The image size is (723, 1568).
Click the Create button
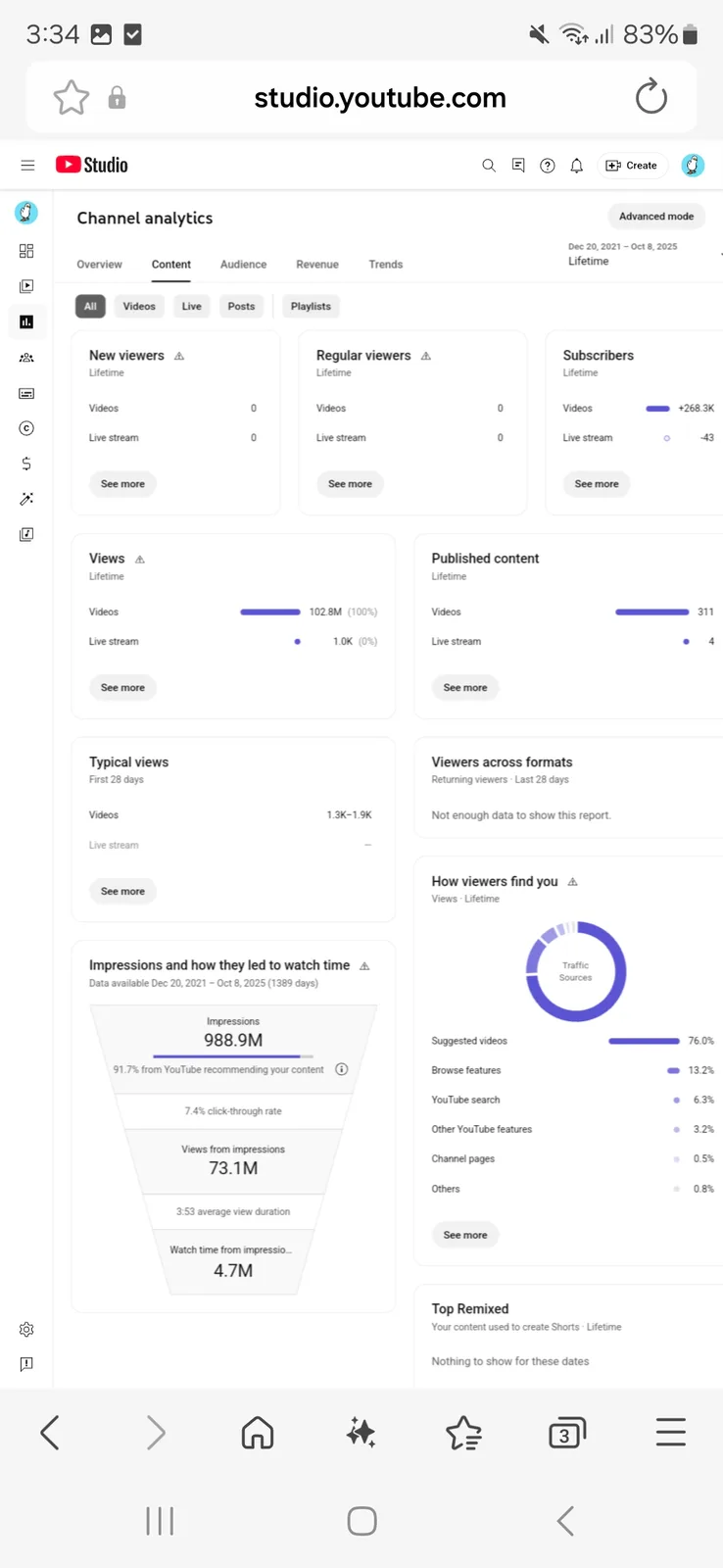tap(632, 166)
